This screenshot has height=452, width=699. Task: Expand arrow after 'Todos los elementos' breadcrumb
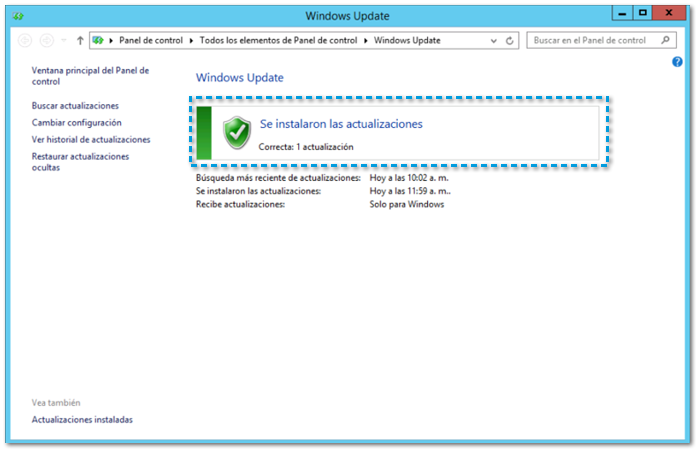pyautogui.click(x=366, y=41)
